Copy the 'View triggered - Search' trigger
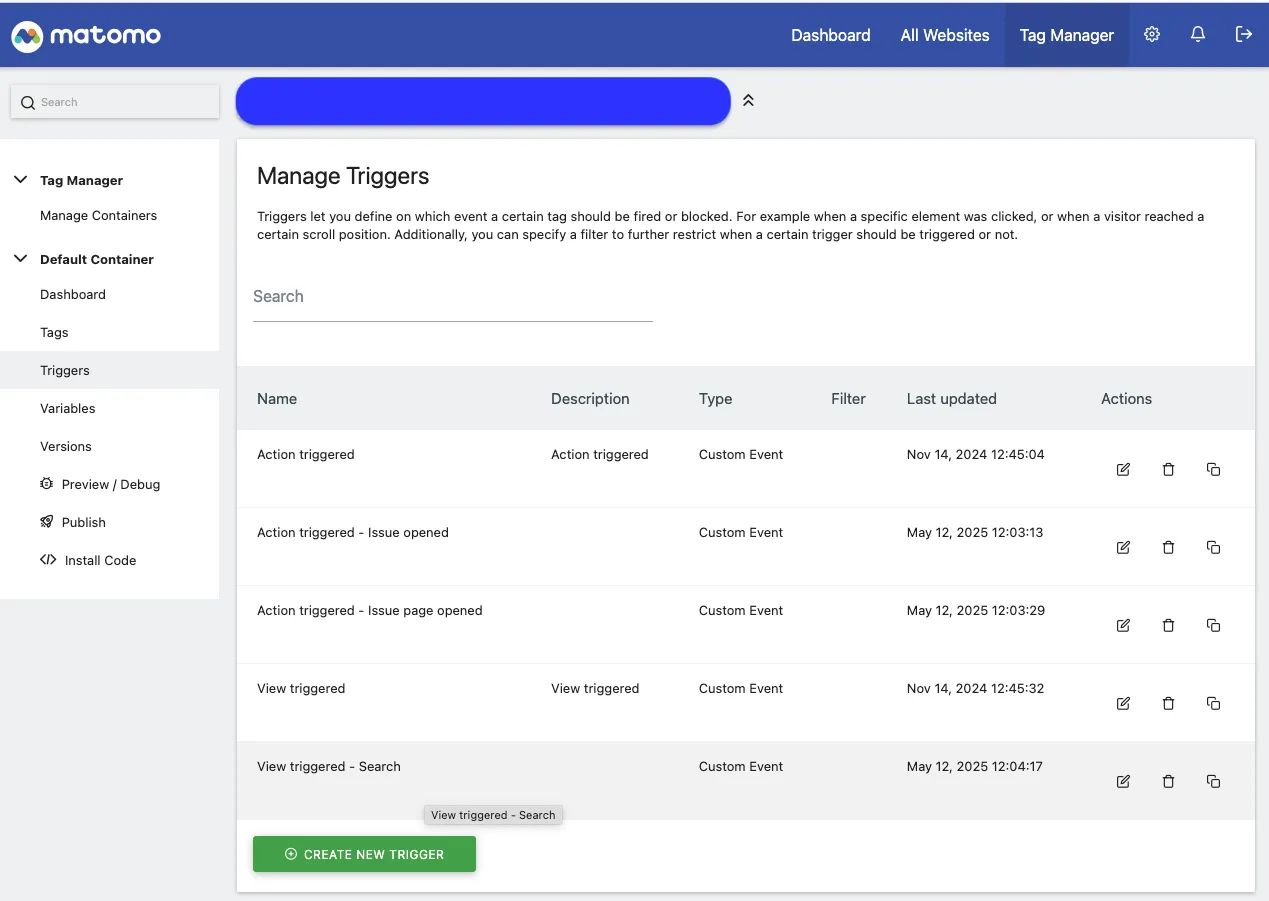The image size is (1269, 901). [x=1213, y=781]
